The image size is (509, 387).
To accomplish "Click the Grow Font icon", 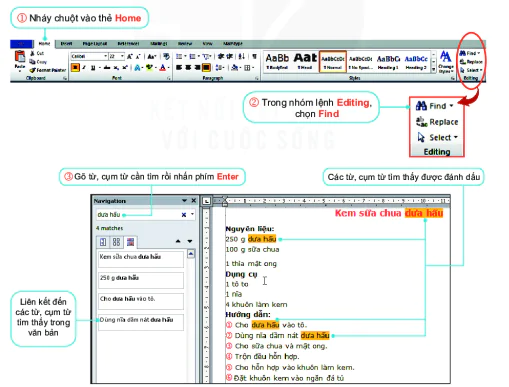I will pos(130,56).
